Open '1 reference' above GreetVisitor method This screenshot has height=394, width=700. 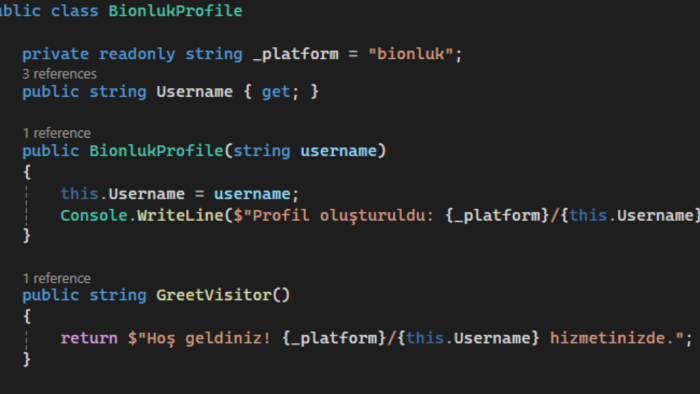pos(57,278)
